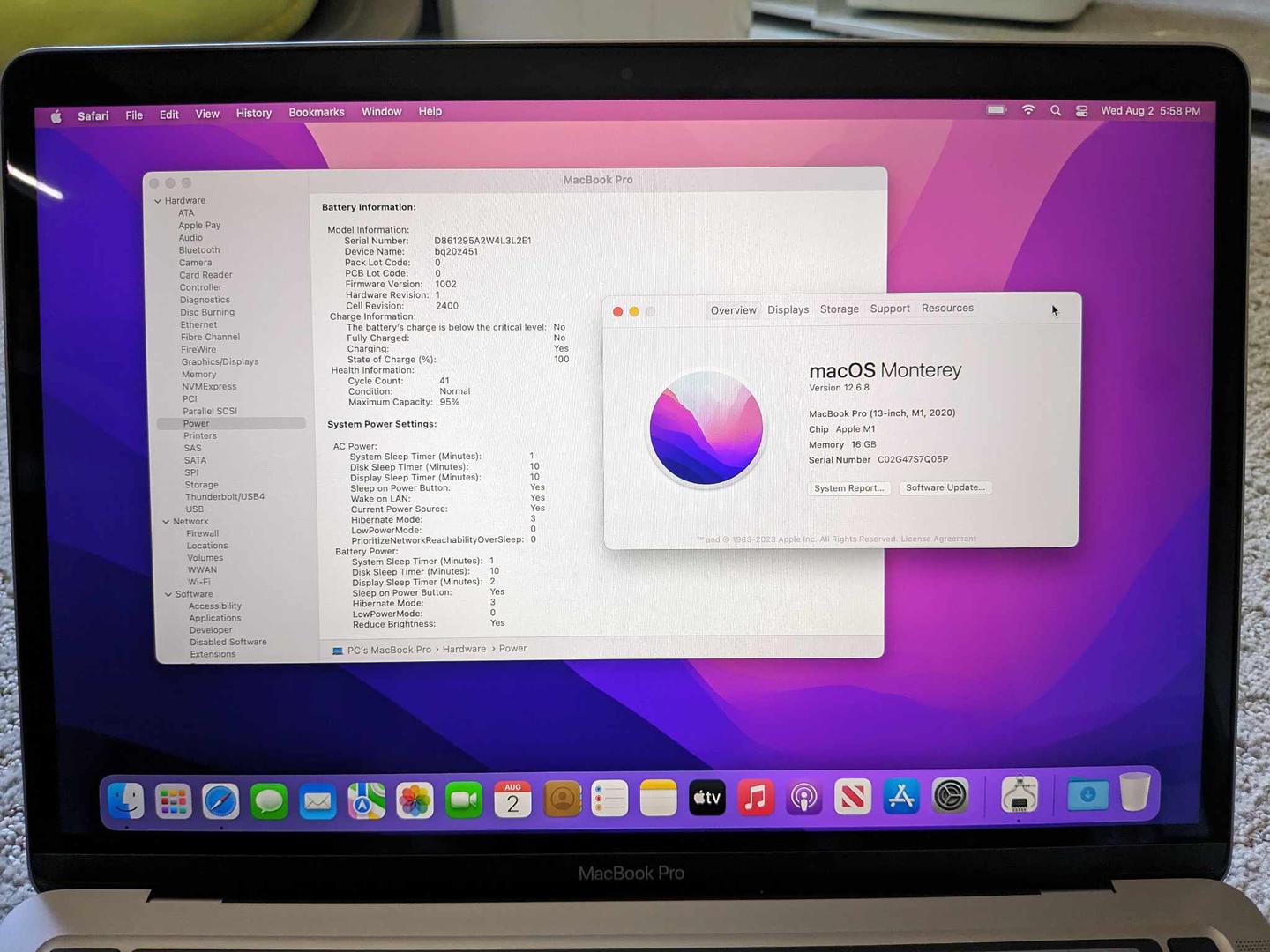
Task: Open Photos app in the Dock
Action: coord(415,800)
